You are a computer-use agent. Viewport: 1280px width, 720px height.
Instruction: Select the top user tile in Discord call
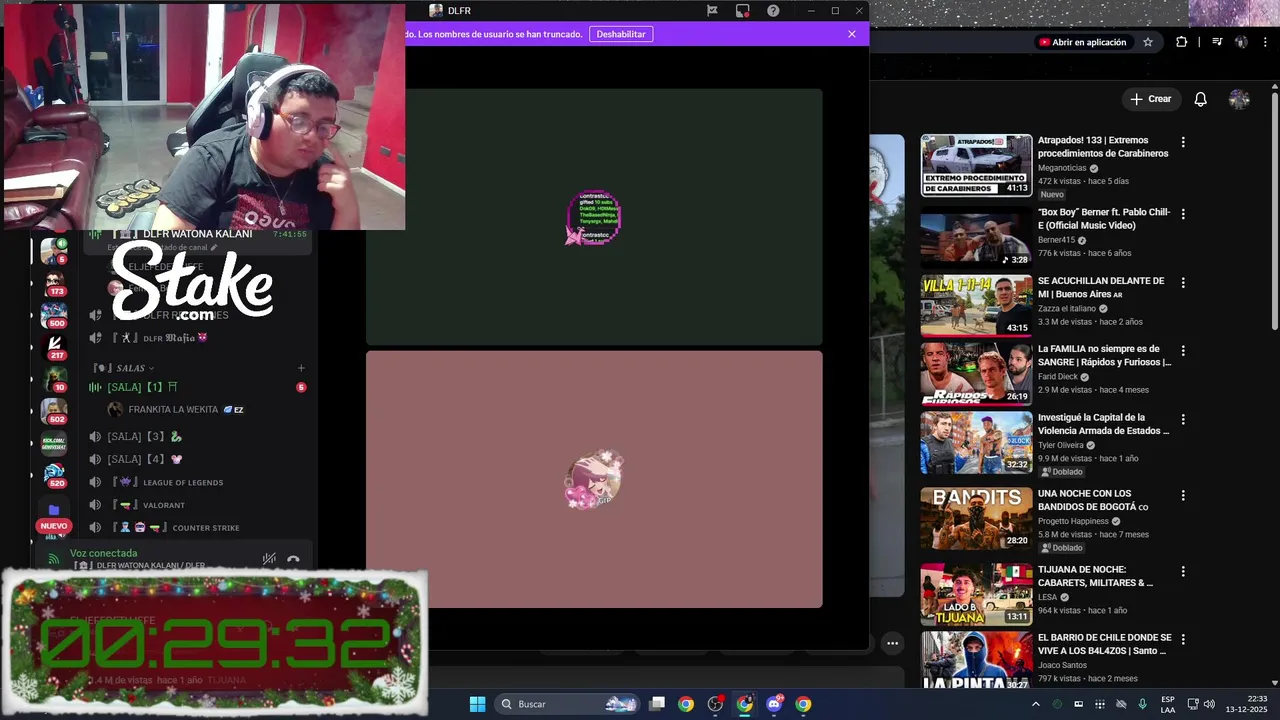coord(594,217)
